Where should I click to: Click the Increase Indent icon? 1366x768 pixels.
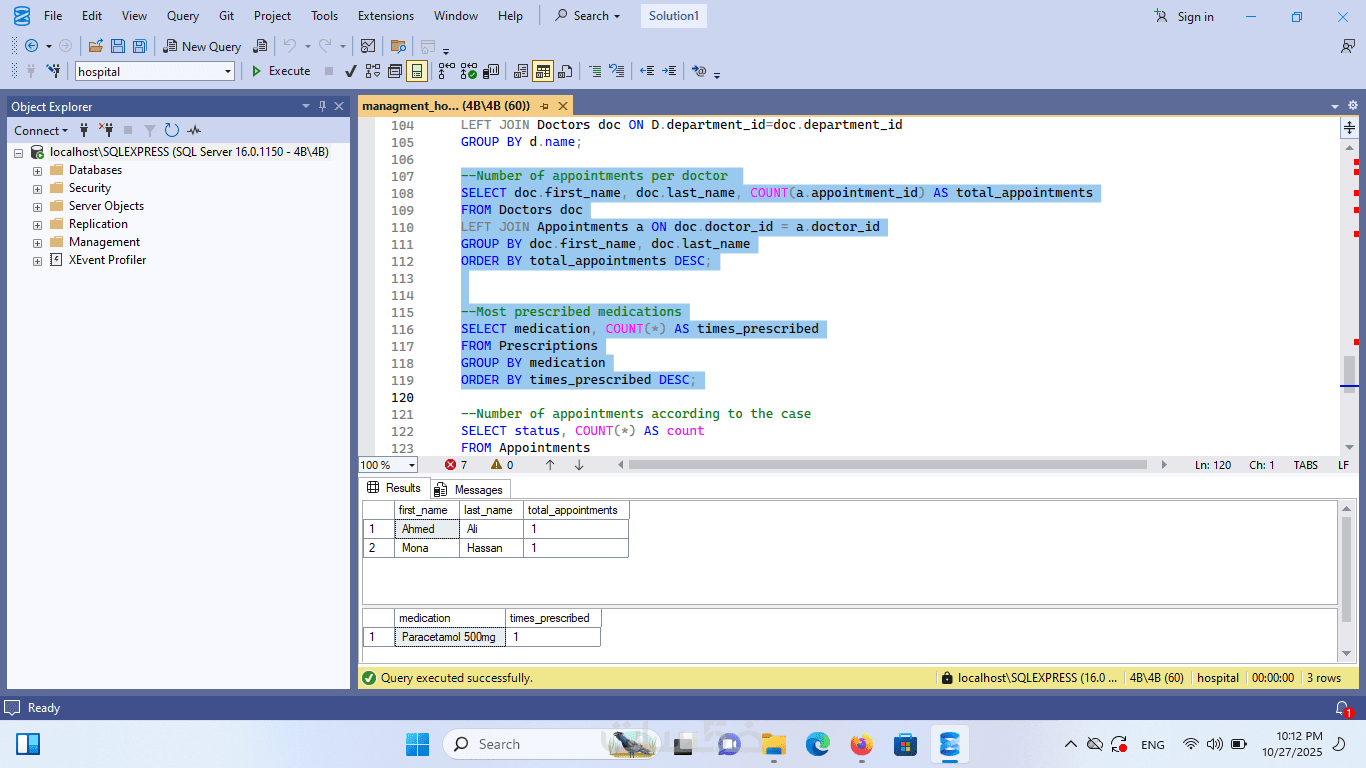(x=669, y=71)
